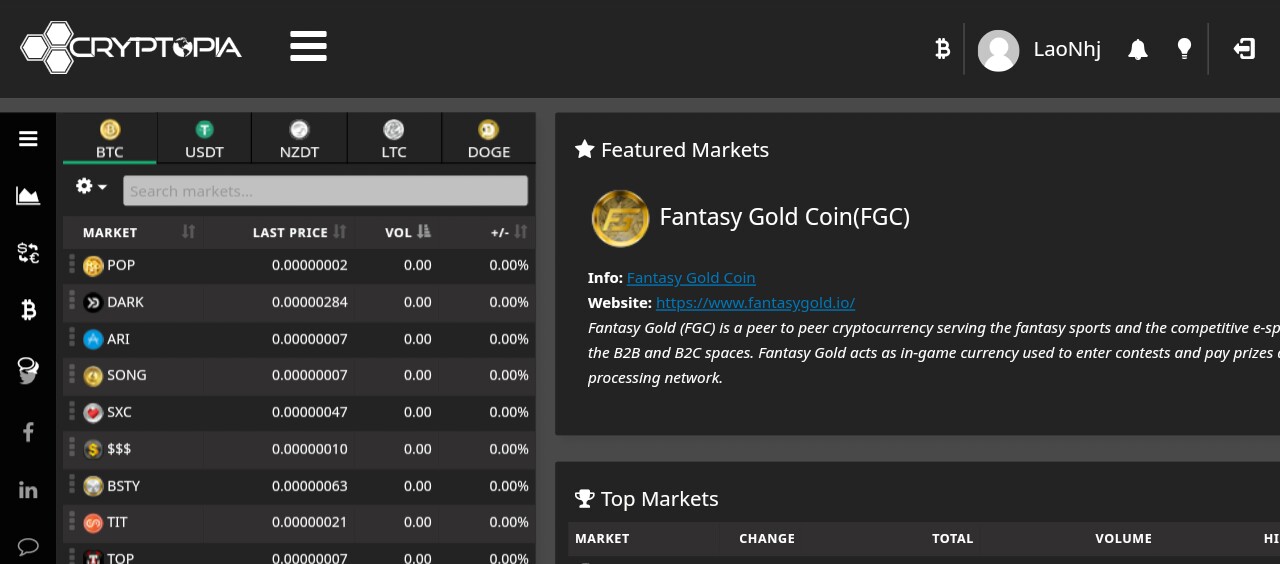Click the SXC coin icon

pyautogui.click(x=93, y=413)
